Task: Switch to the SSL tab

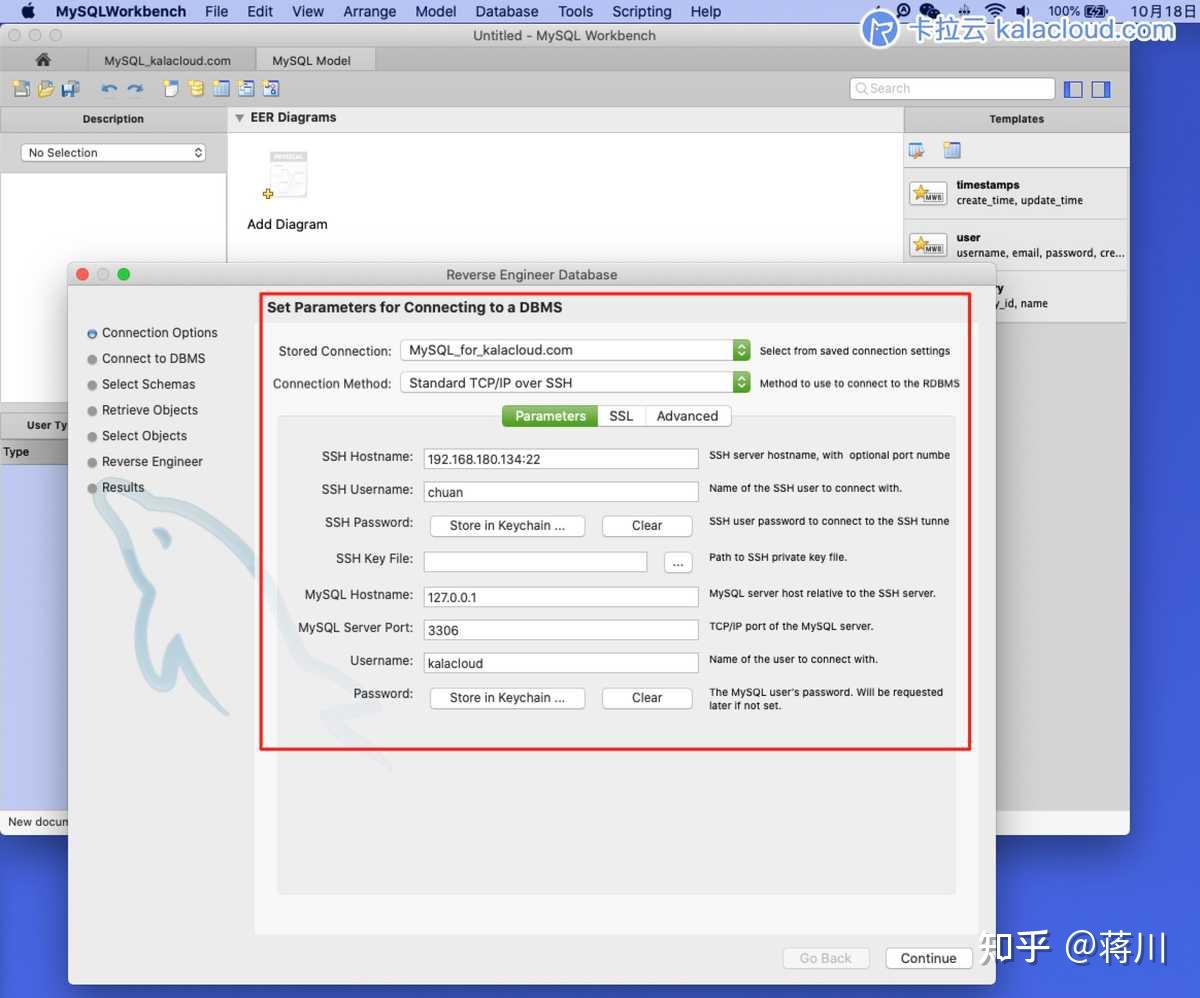Action: click(621, 416)
